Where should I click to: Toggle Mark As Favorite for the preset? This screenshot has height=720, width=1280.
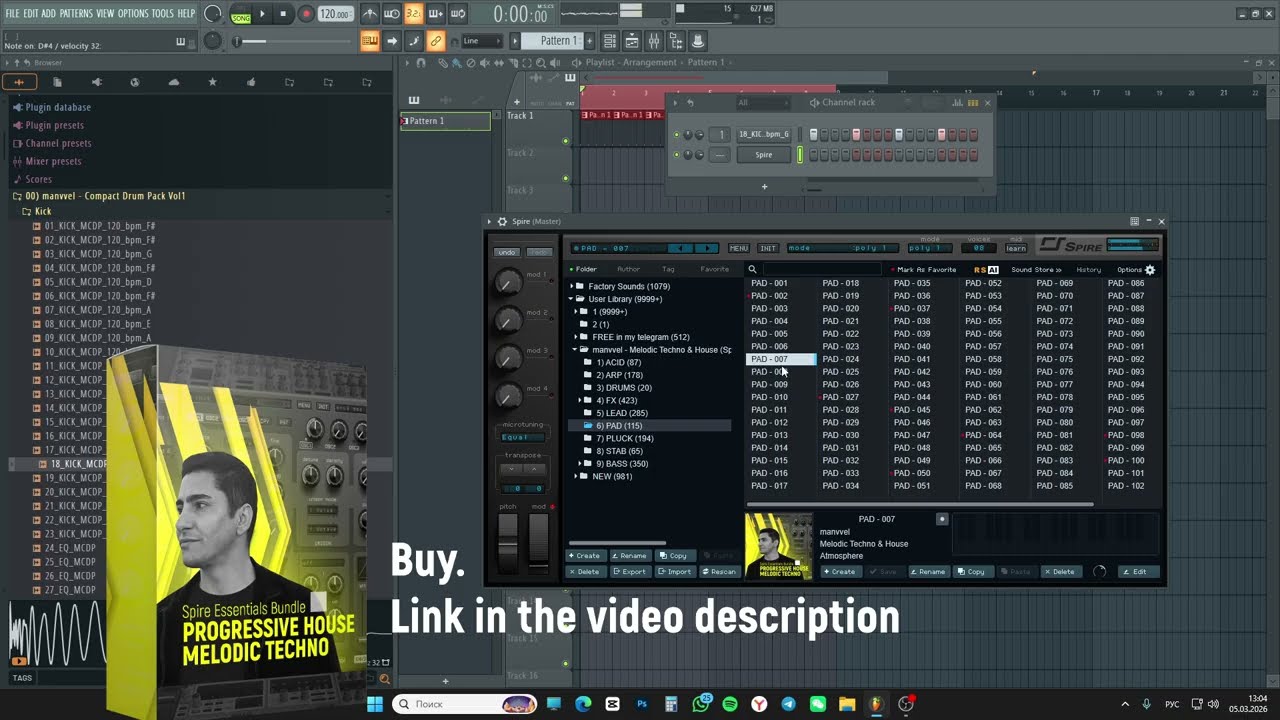pos(924,269)
